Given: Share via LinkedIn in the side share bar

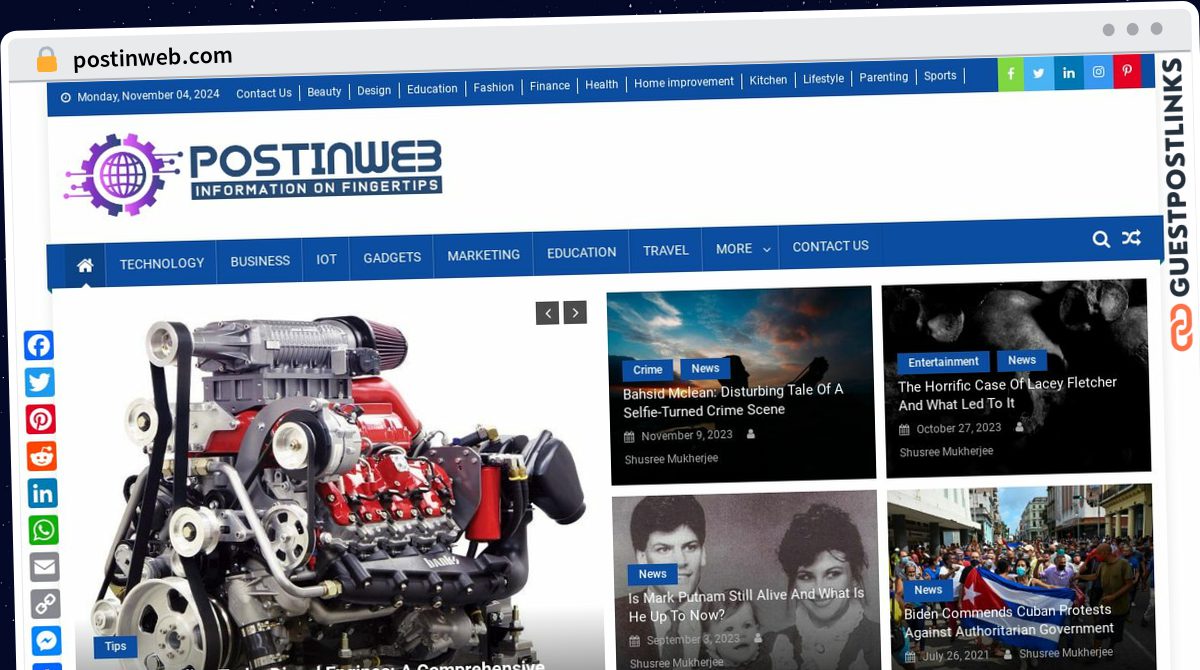Looking at the screenshot, I should click(43, 494).
